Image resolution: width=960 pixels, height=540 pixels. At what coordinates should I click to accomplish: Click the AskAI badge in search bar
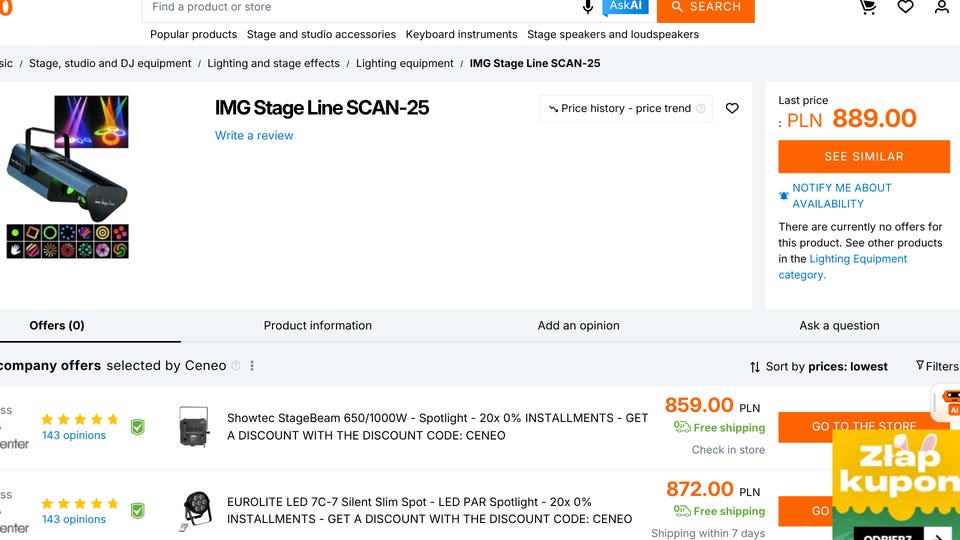626,7
